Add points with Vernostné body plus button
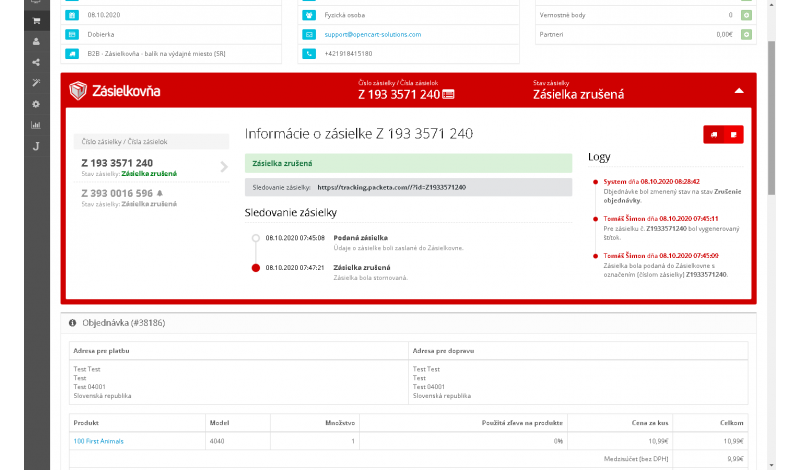 pos(746,15)
